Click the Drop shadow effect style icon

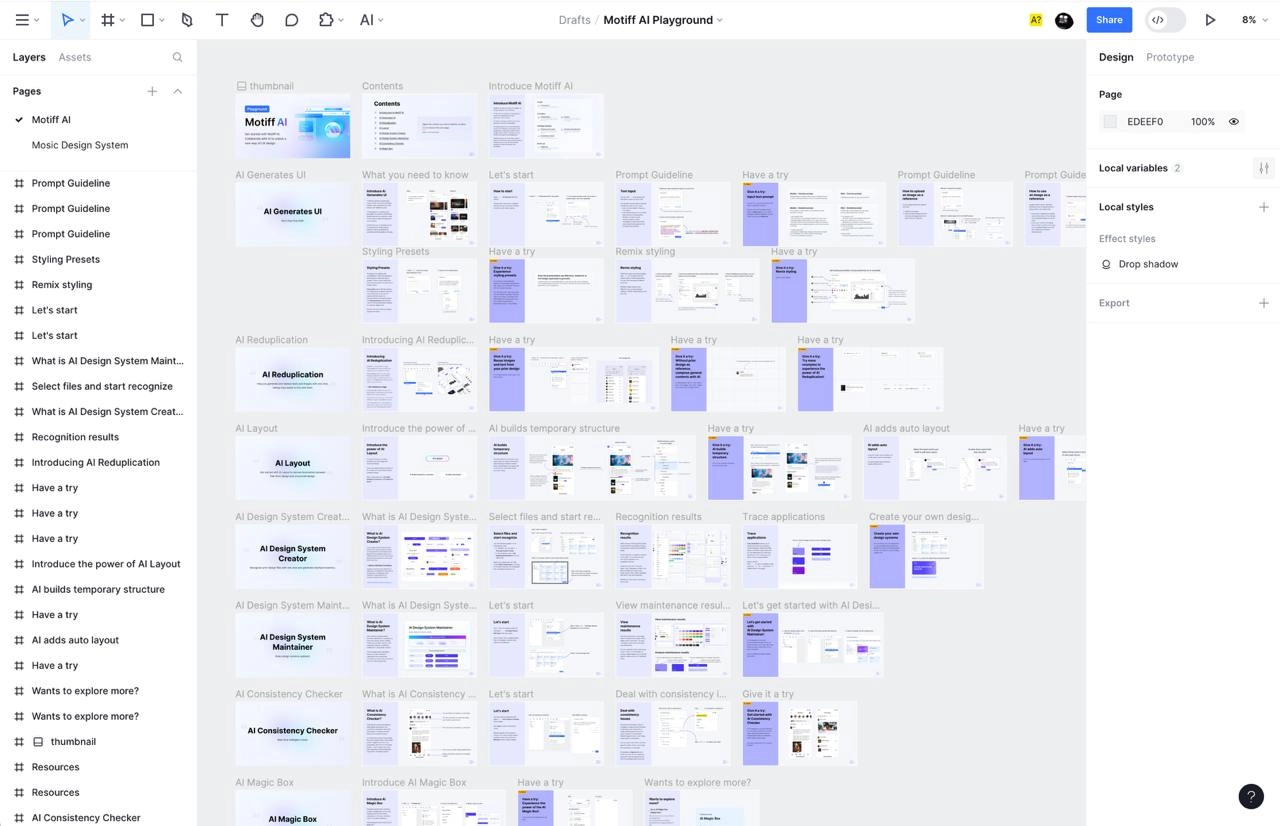pyautogui.click(x=1106, y=264)
